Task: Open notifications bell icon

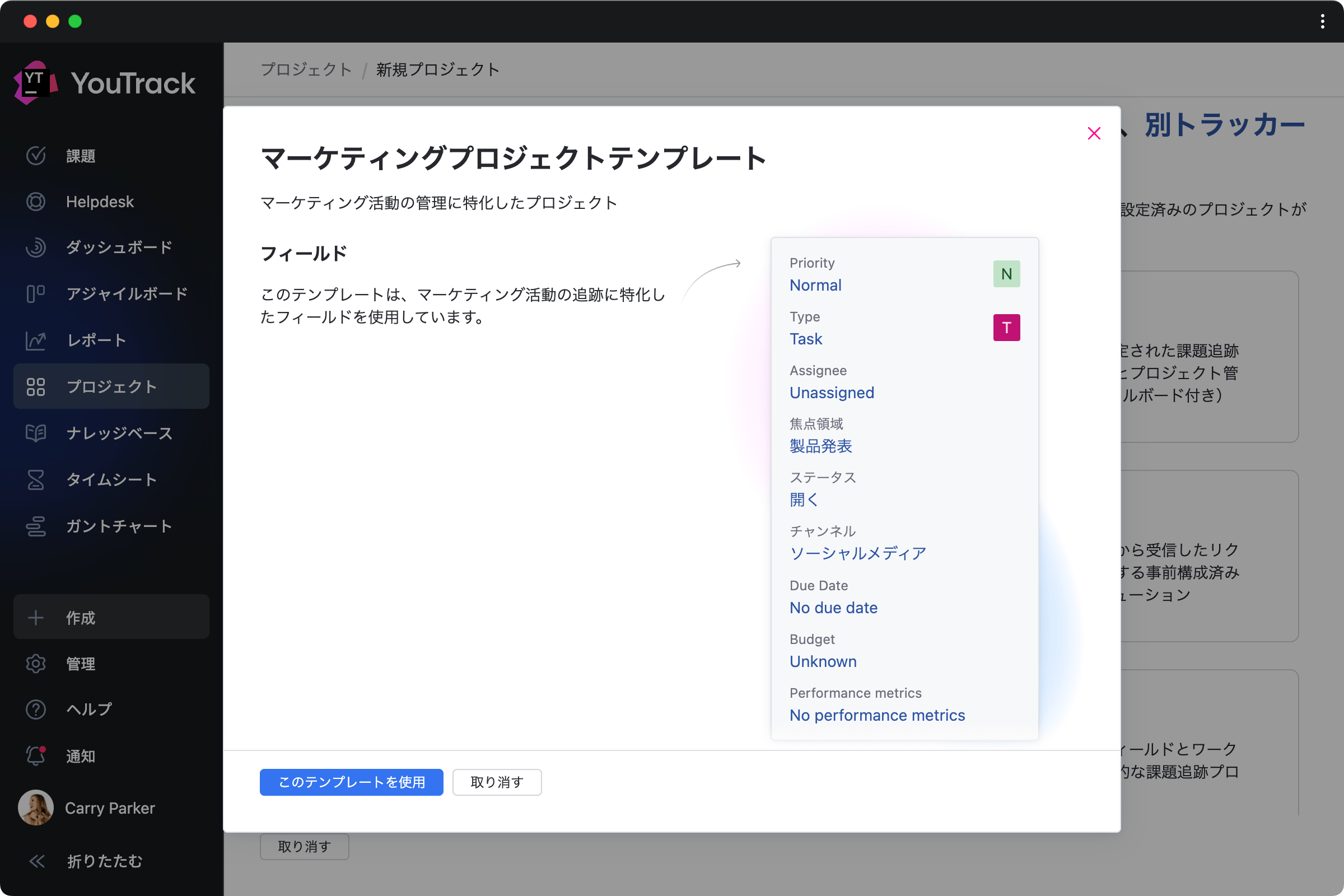Action: click(35, 755)
